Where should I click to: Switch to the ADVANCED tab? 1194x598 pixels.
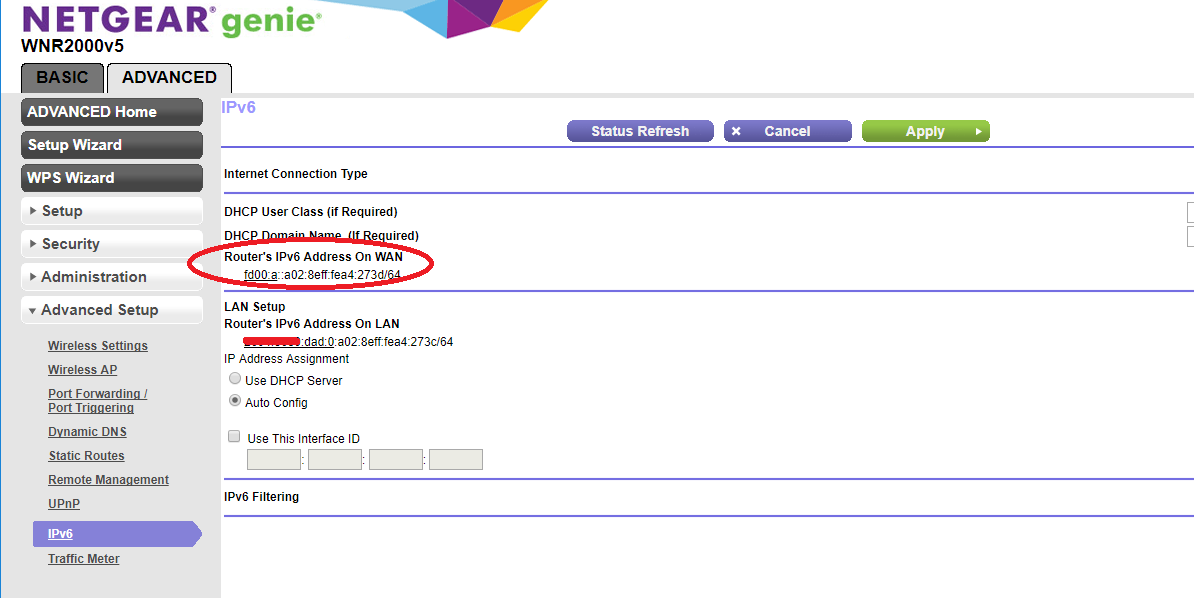[168, 77]
